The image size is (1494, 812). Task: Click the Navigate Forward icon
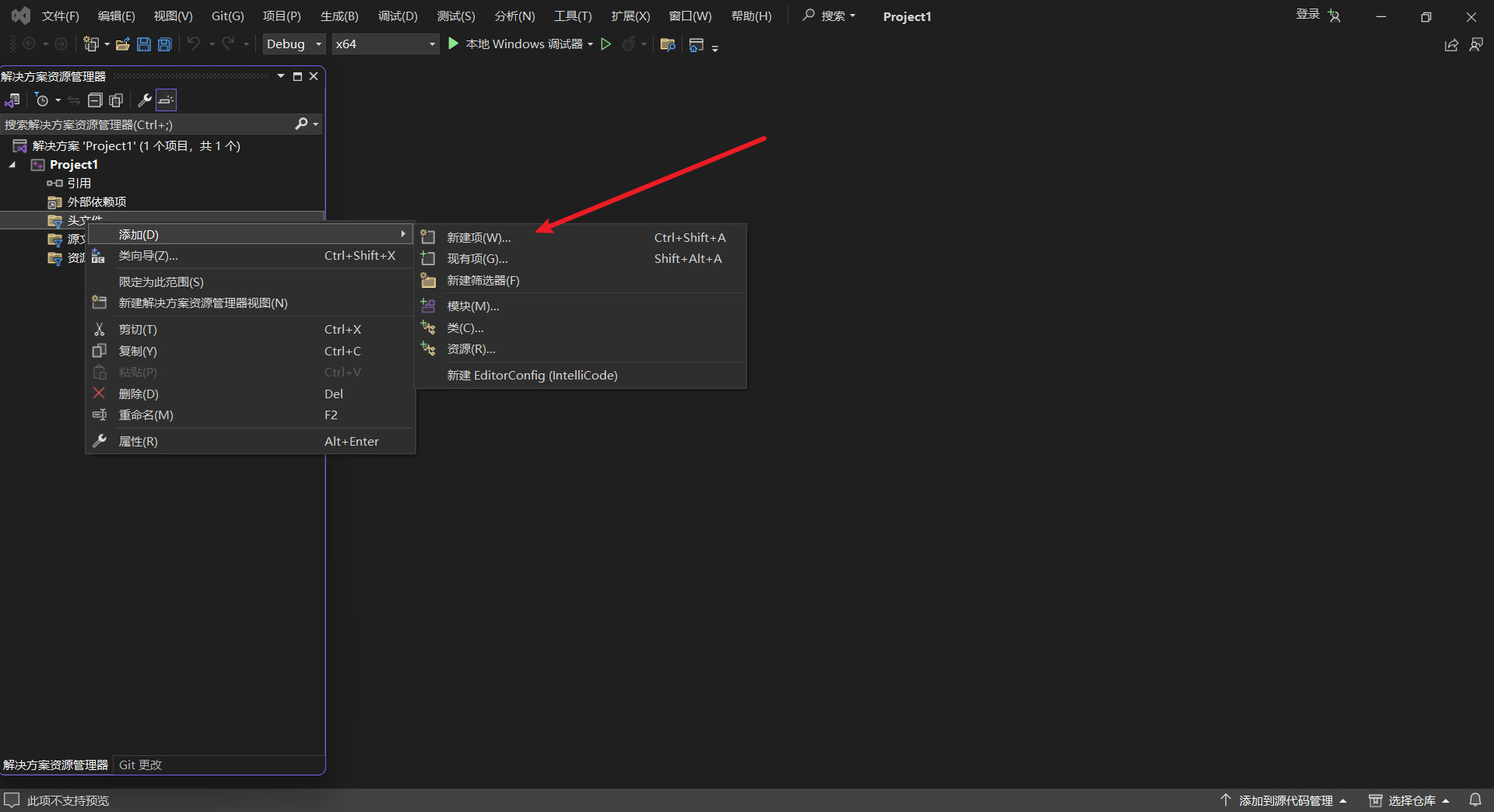[61, 44]
